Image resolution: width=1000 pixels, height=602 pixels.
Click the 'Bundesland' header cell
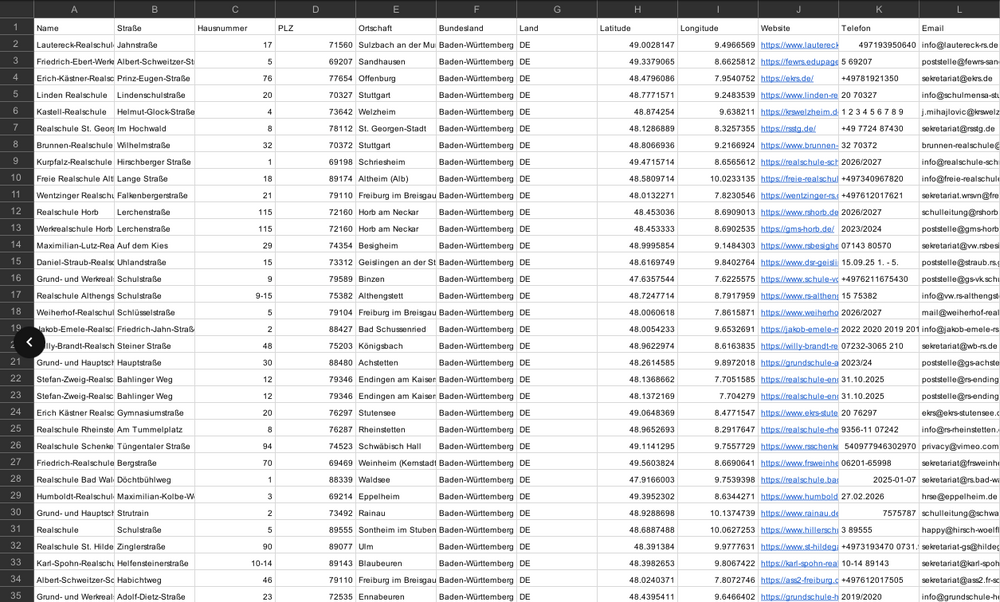[476, 28]
